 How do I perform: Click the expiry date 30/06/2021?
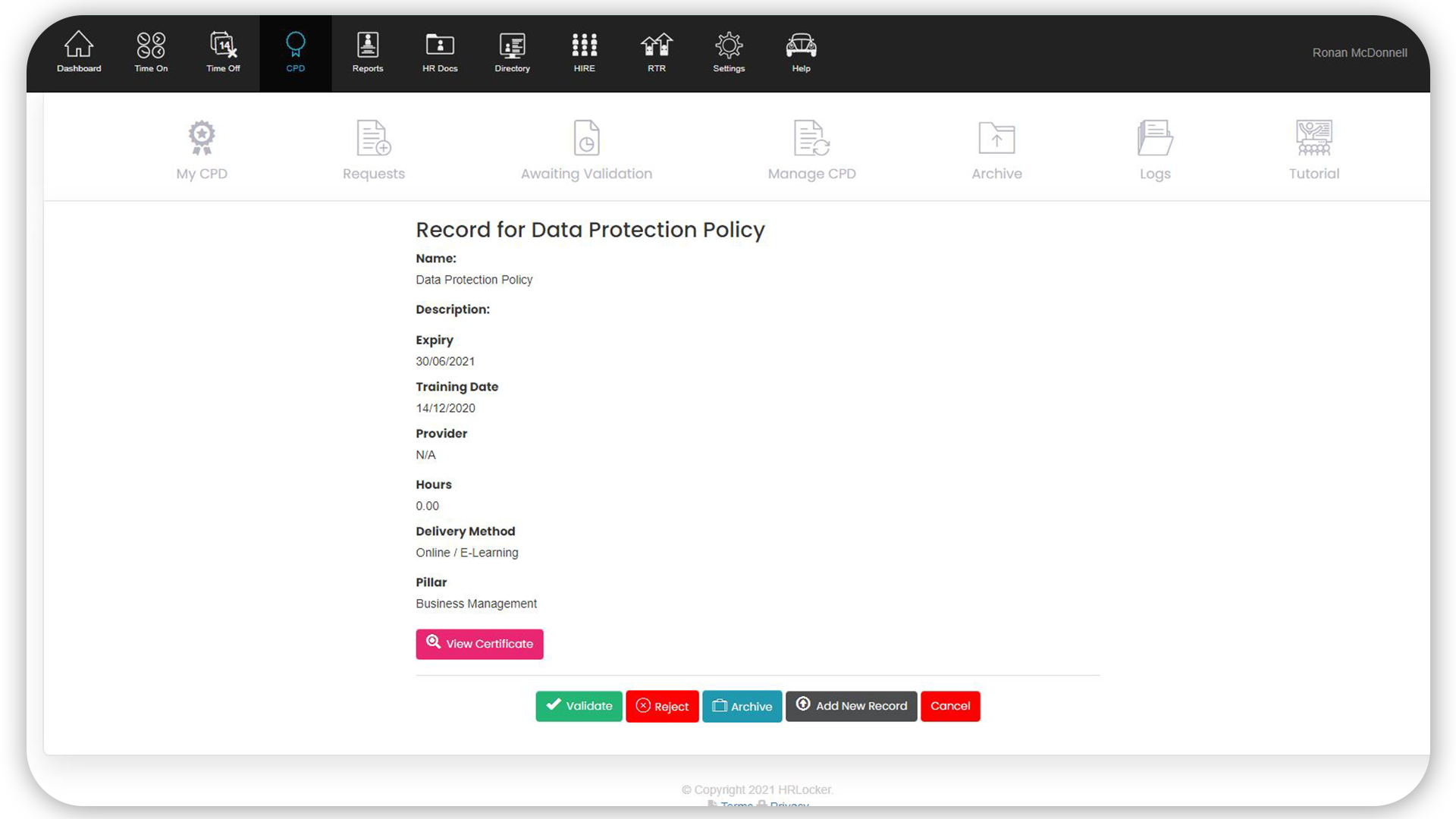coord(445,362)
